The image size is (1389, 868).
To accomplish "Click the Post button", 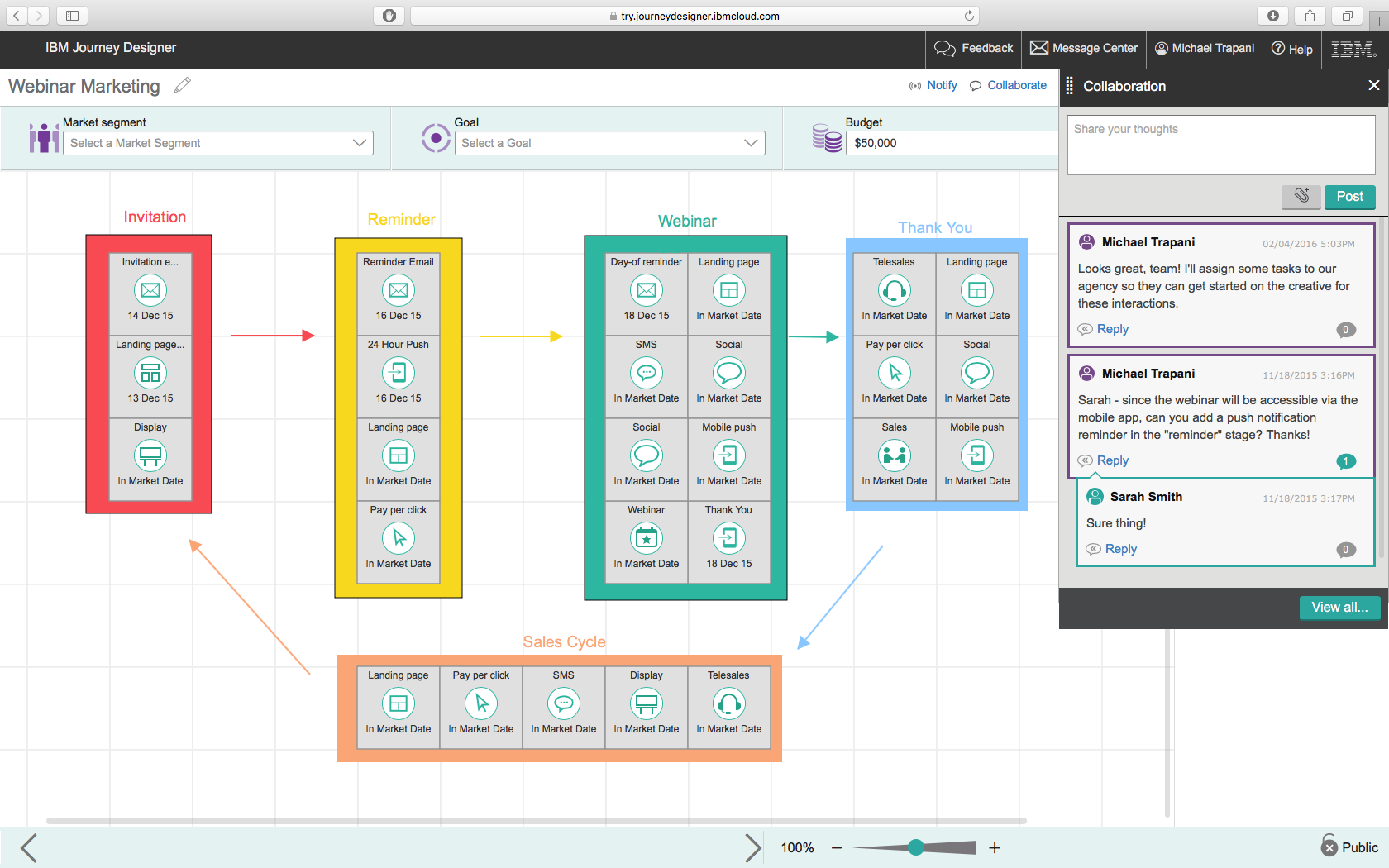I will click(x=1349, y=196).
